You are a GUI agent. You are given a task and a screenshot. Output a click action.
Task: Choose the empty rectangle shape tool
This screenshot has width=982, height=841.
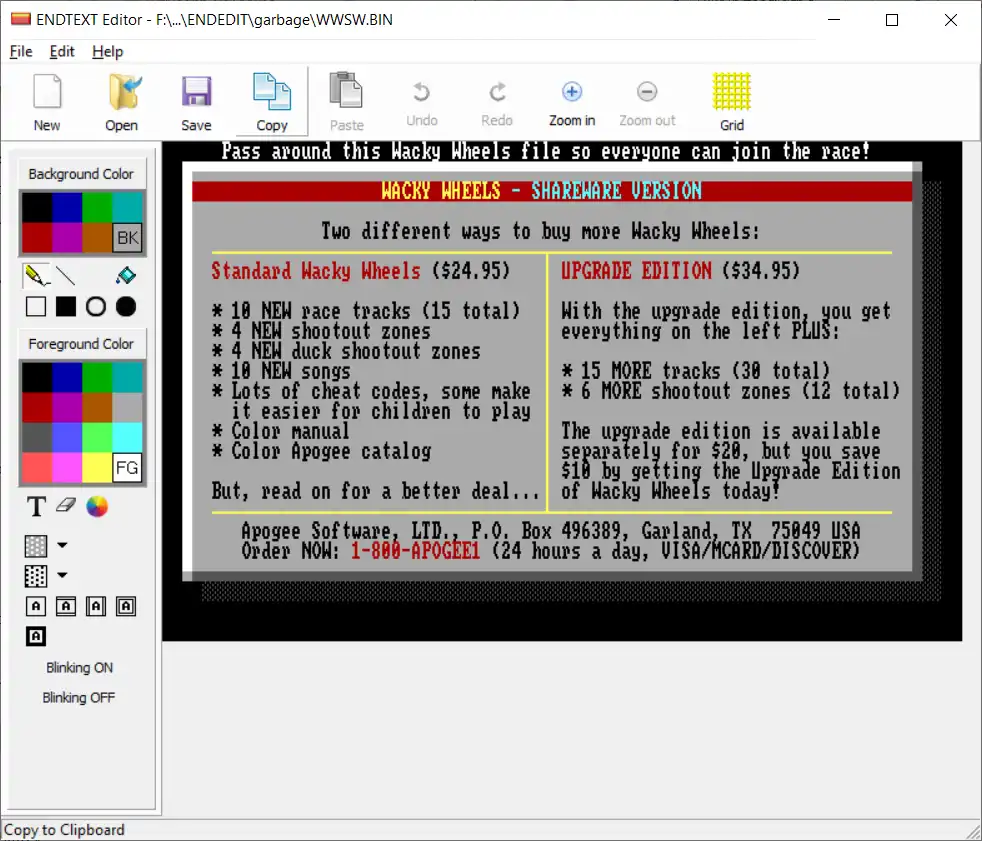click(36, 307)
